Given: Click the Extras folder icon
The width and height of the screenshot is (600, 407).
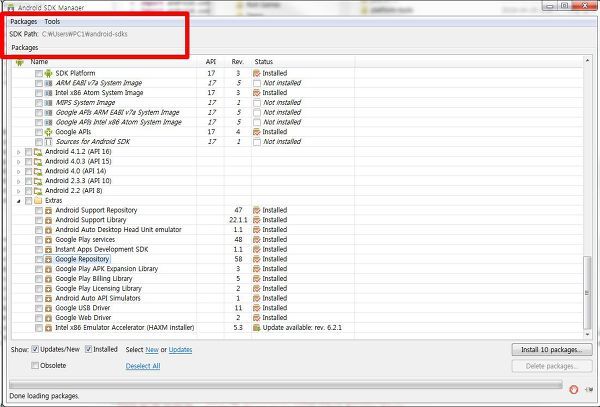Looking at the screenshot, I should coord(38,200).
